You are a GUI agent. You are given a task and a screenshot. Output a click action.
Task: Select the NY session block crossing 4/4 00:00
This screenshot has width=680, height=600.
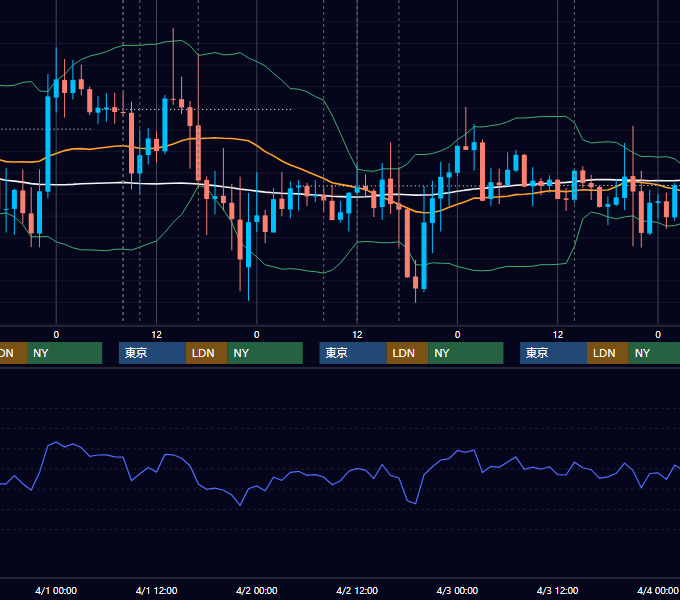(x=654, y=353)
